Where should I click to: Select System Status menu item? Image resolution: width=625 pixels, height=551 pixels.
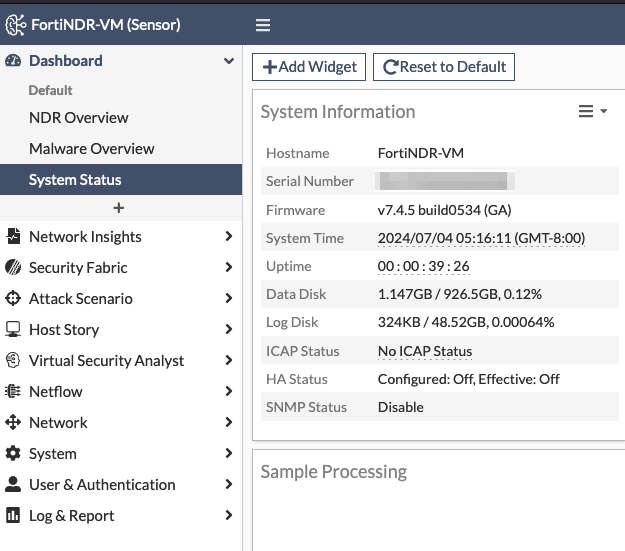pos(75,180)
